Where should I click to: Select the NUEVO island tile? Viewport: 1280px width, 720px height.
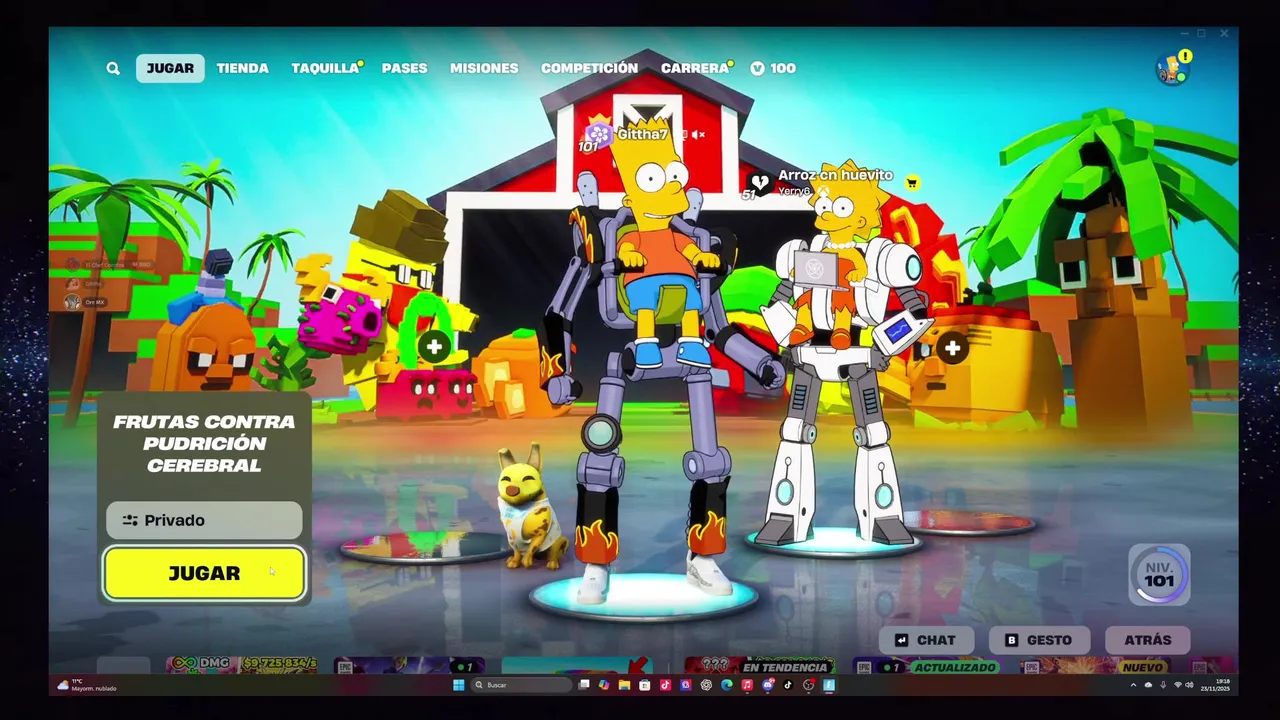click(x=1094, y=666)
